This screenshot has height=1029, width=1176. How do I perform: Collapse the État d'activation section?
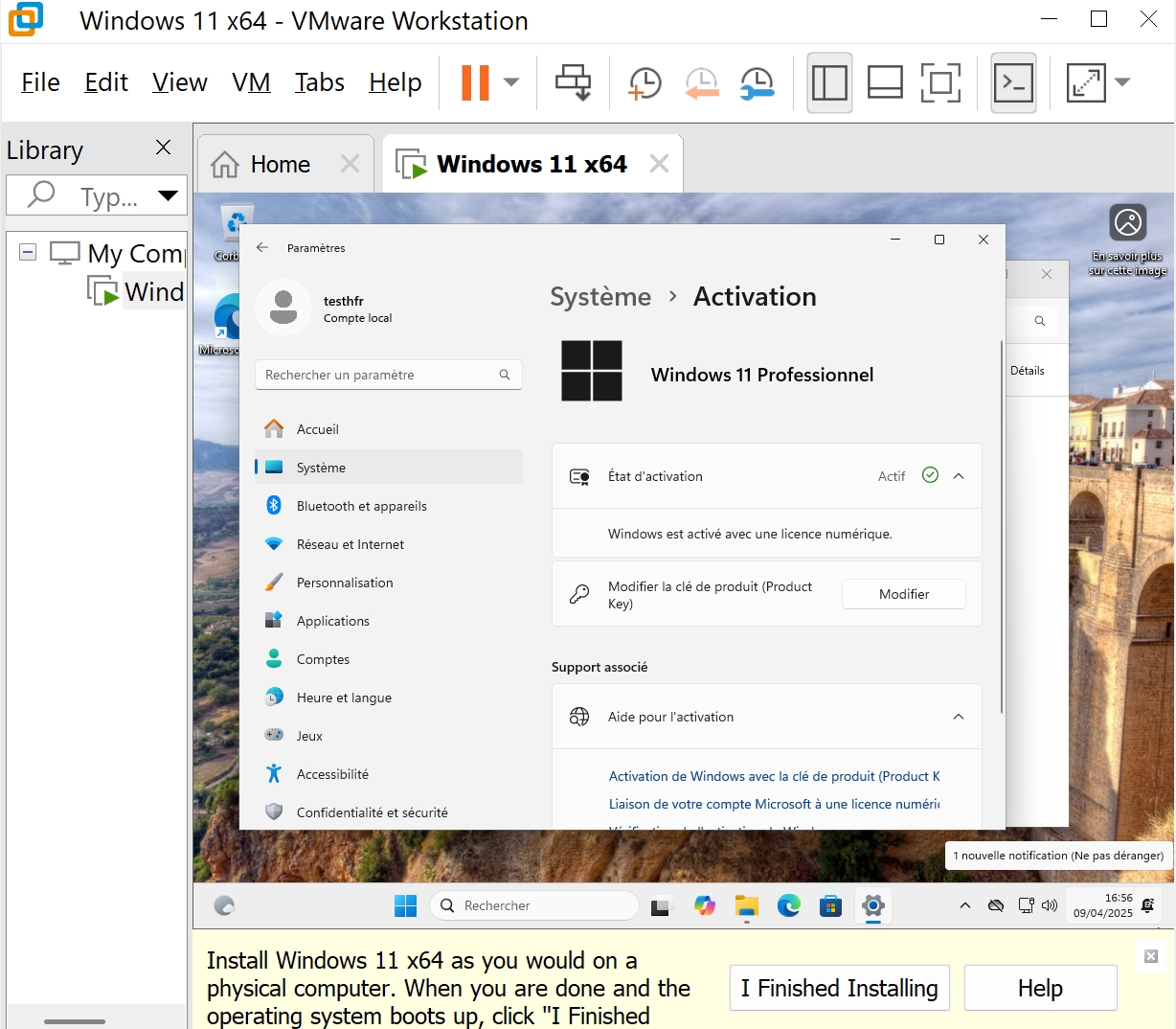[959, 476]
